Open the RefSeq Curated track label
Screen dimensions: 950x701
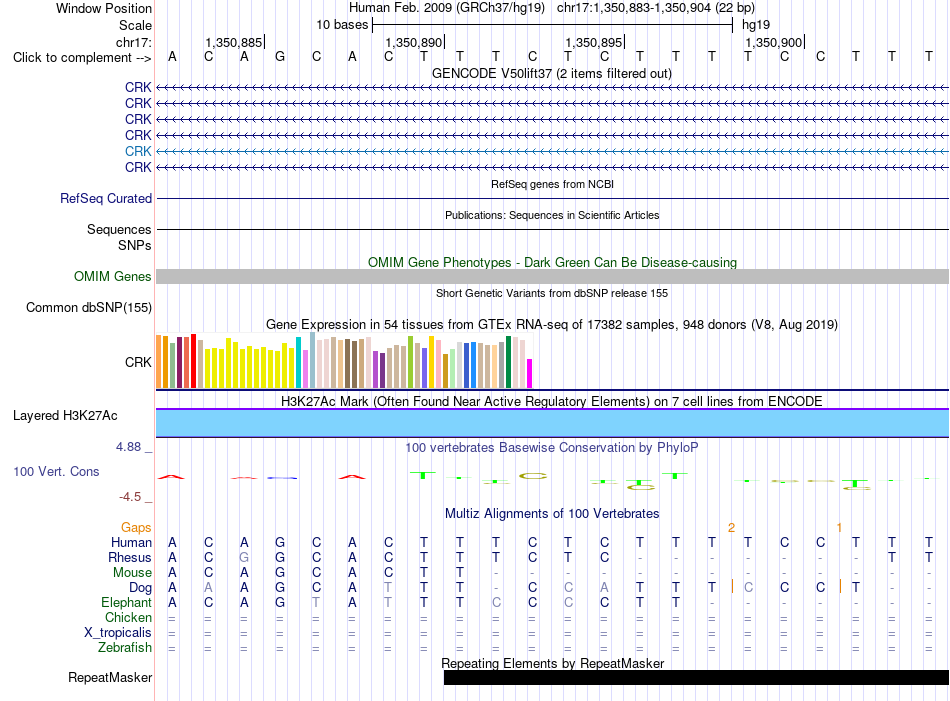click(106, 198)
